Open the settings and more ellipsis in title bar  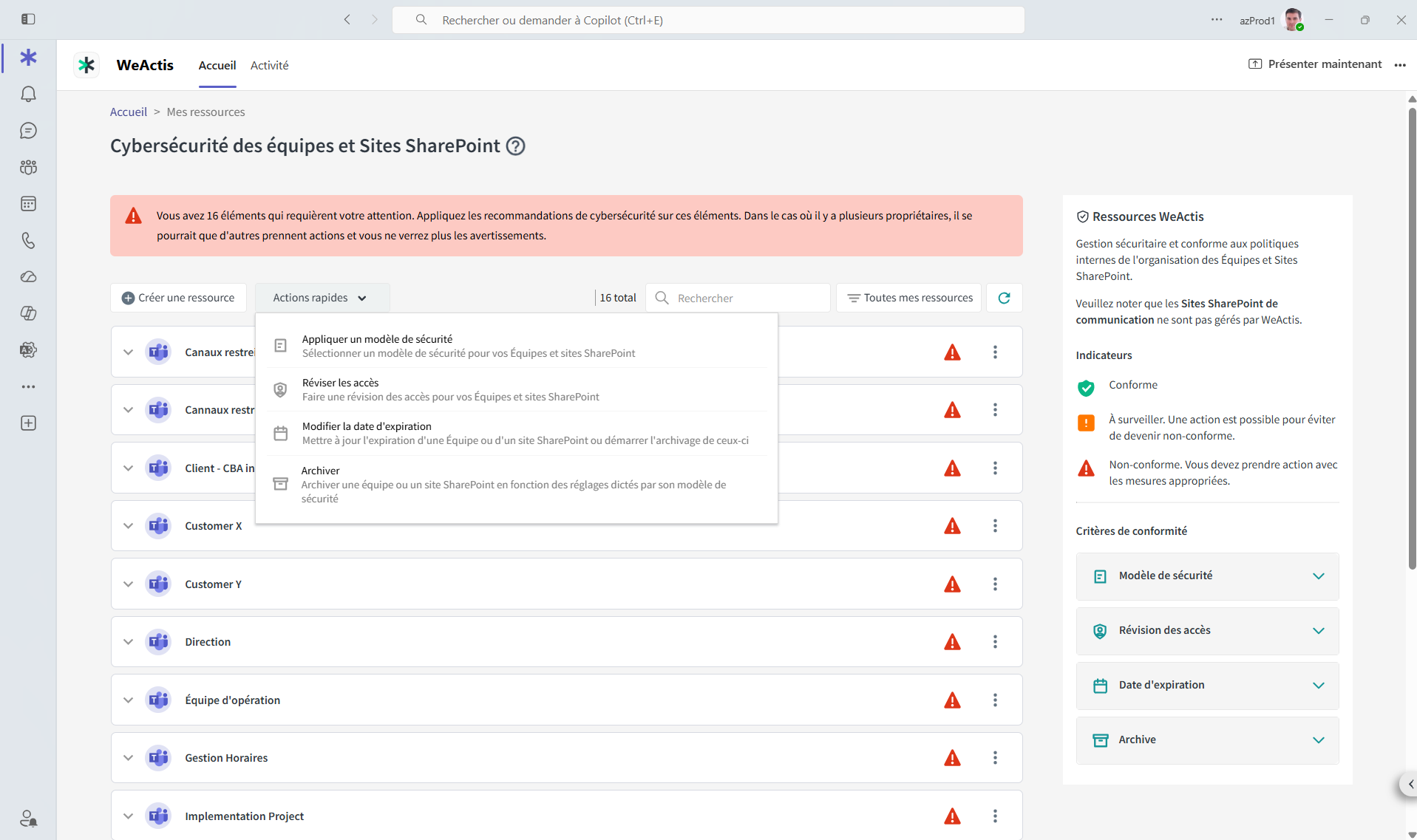(1217, 20)
